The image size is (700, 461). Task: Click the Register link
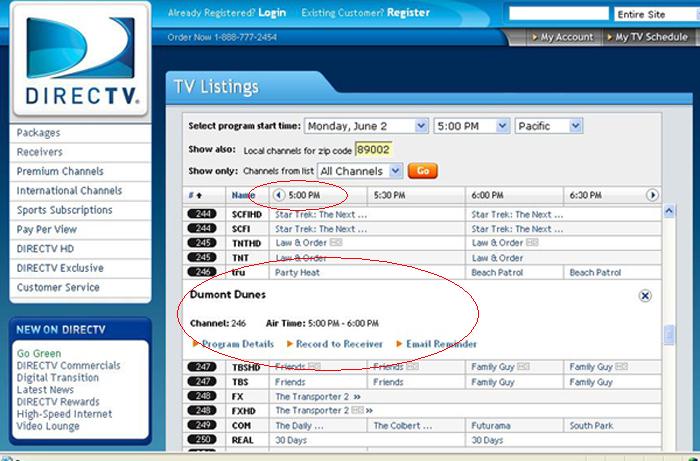click(408, 13)
